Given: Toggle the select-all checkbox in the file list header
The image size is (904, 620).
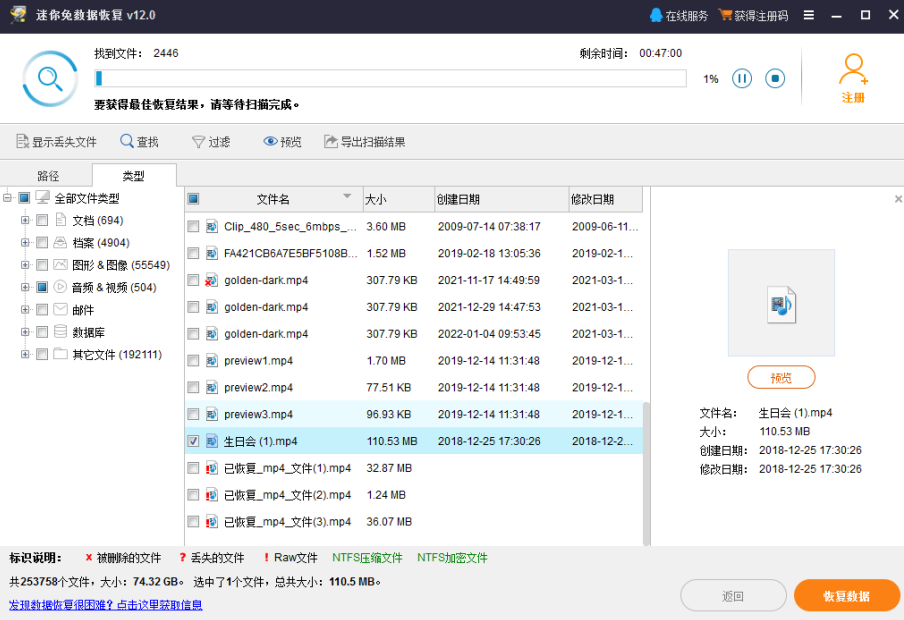Looking at the screenshot, I should [193, 199].
